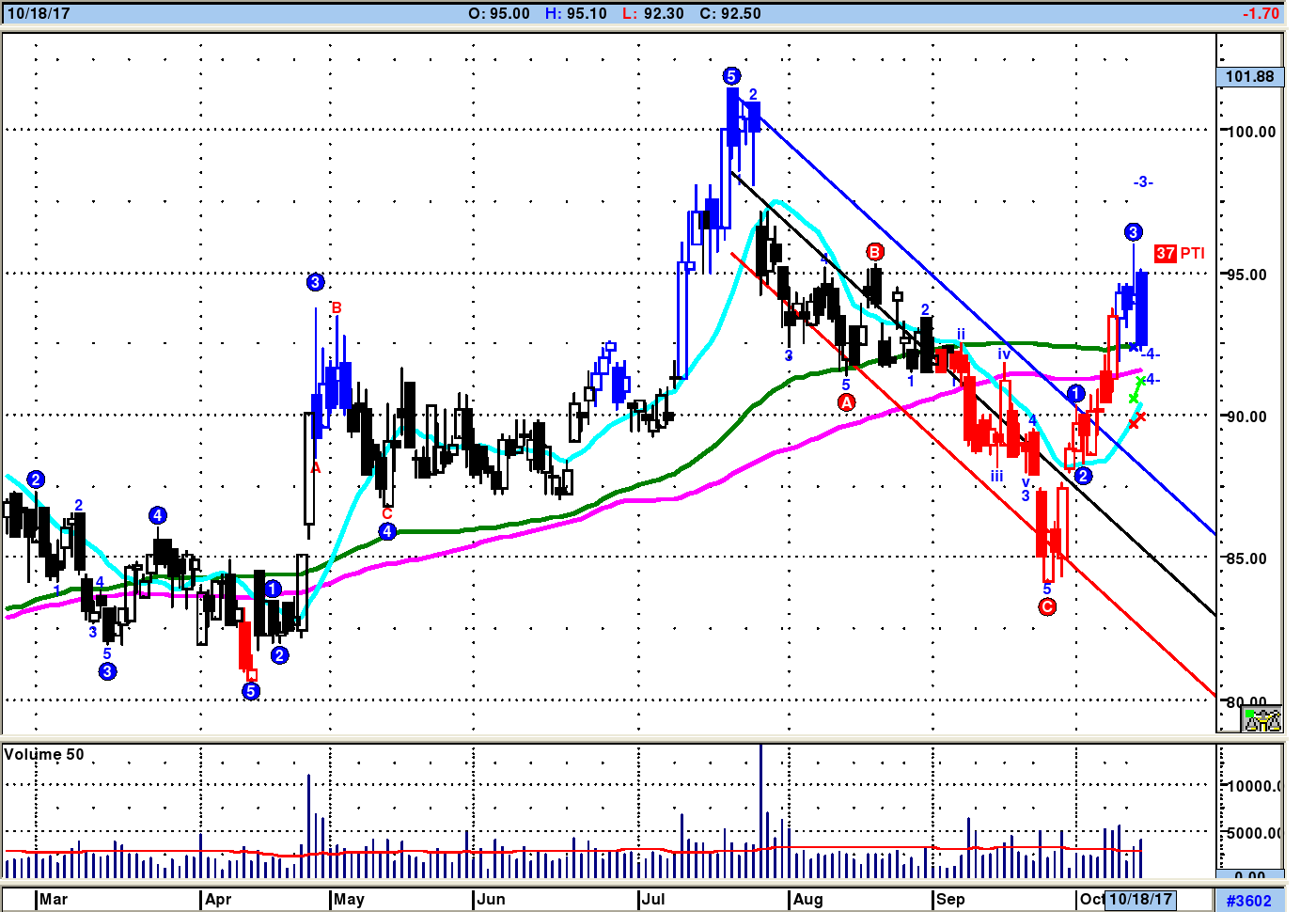Click the Jul month label on time axis

[x=652, y=899]
